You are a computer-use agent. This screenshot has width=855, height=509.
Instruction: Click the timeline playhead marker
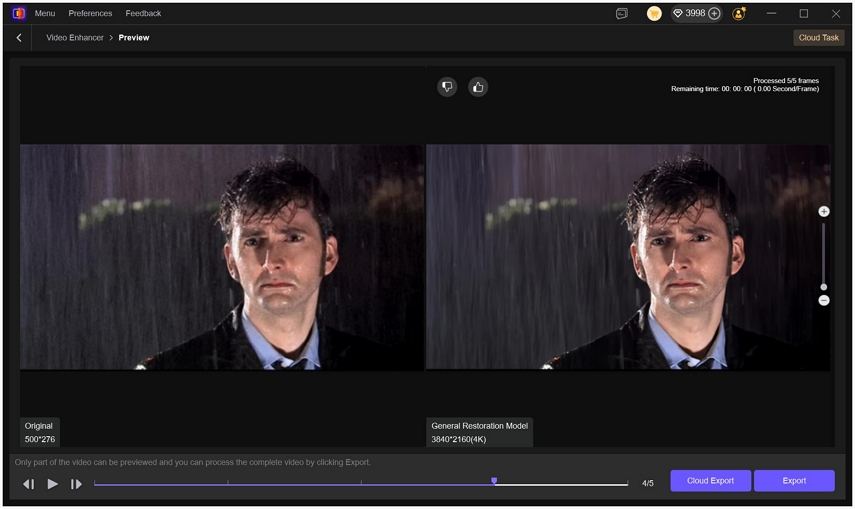click(x=494, y=481)
